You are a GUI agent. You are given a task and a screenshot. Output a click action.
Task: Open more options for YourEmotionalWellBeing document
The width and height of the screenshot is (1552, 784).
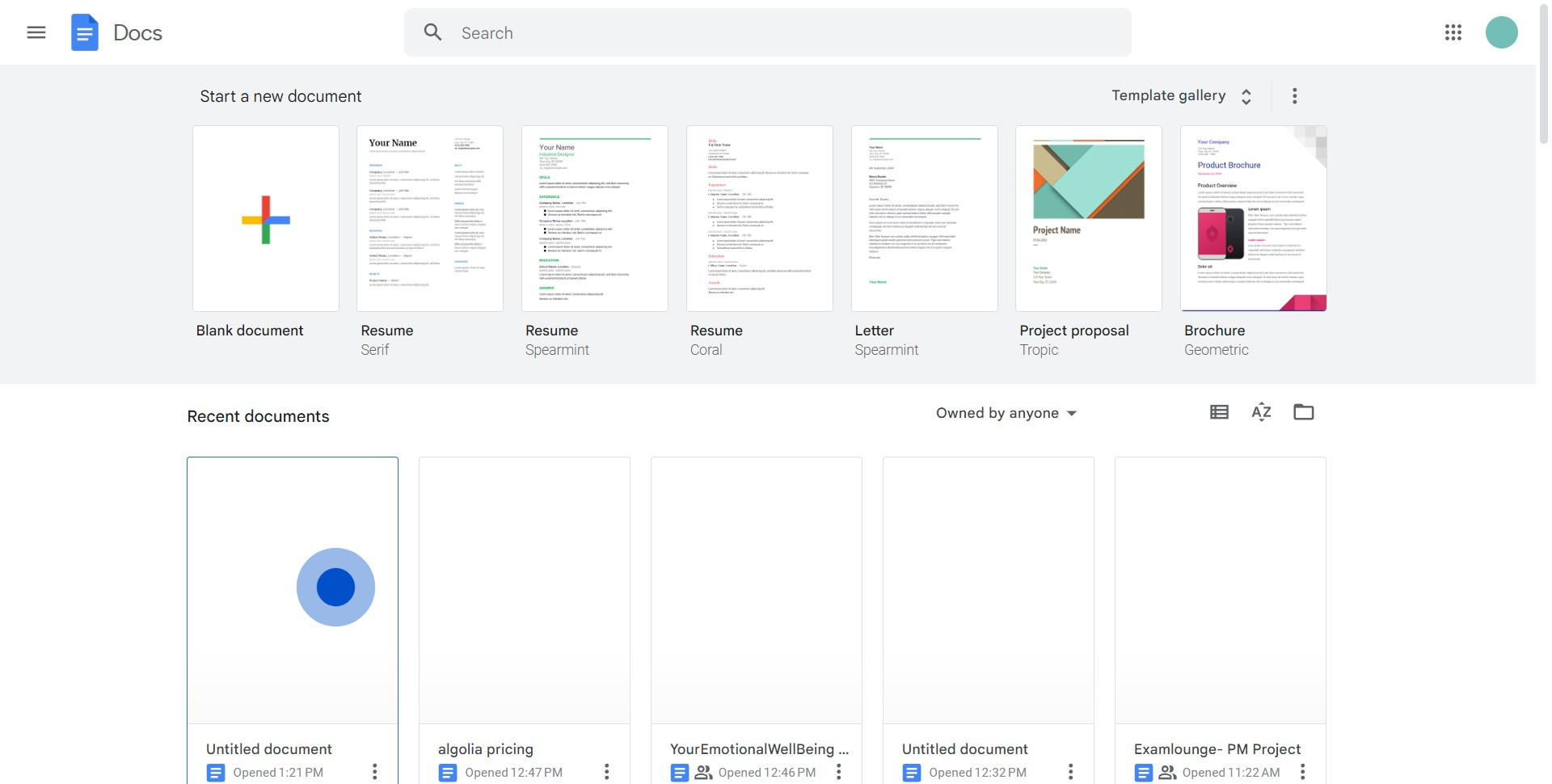[839, 772]
